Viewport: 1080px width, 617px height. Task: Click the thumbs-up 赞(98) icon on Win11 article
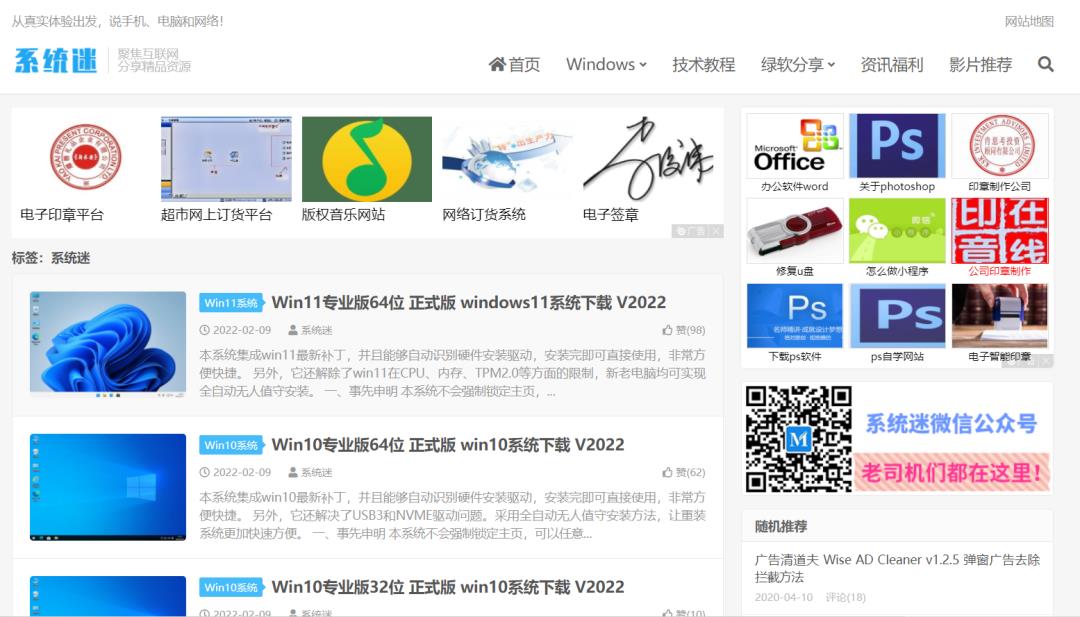click(x=668, y=330)
